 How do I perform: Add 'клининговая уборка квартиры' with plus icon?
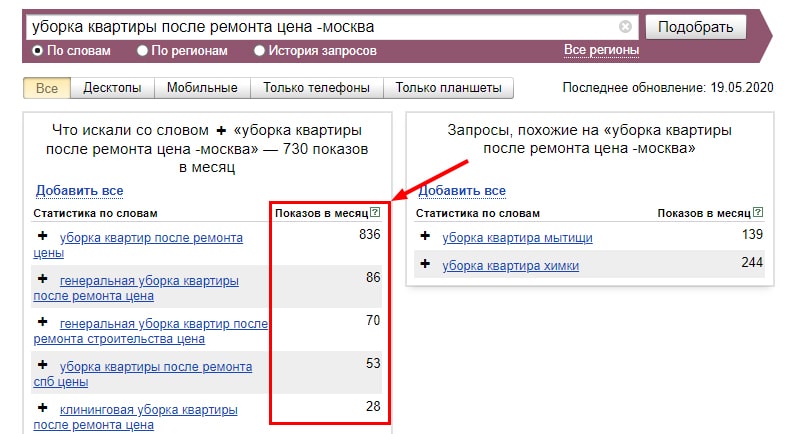(43, 407)
